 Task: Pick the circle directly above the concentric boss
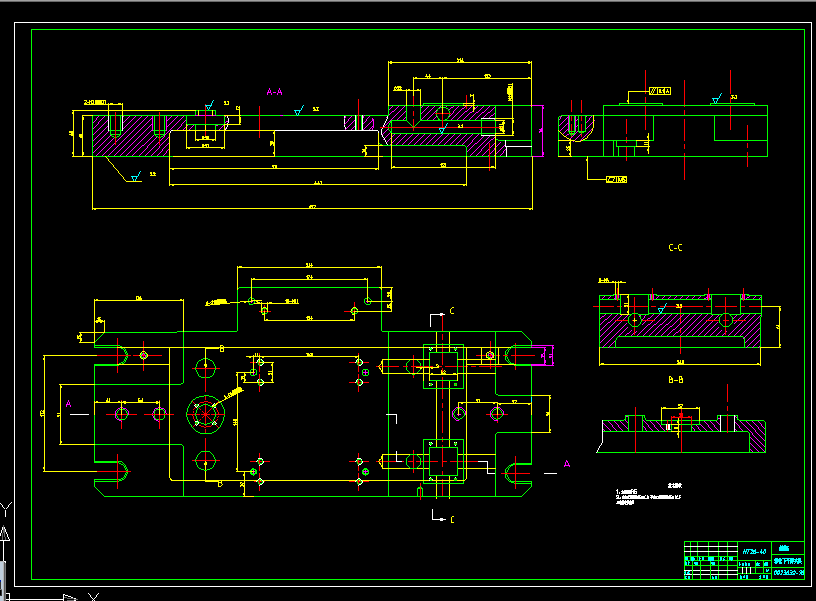click(206, 368)
